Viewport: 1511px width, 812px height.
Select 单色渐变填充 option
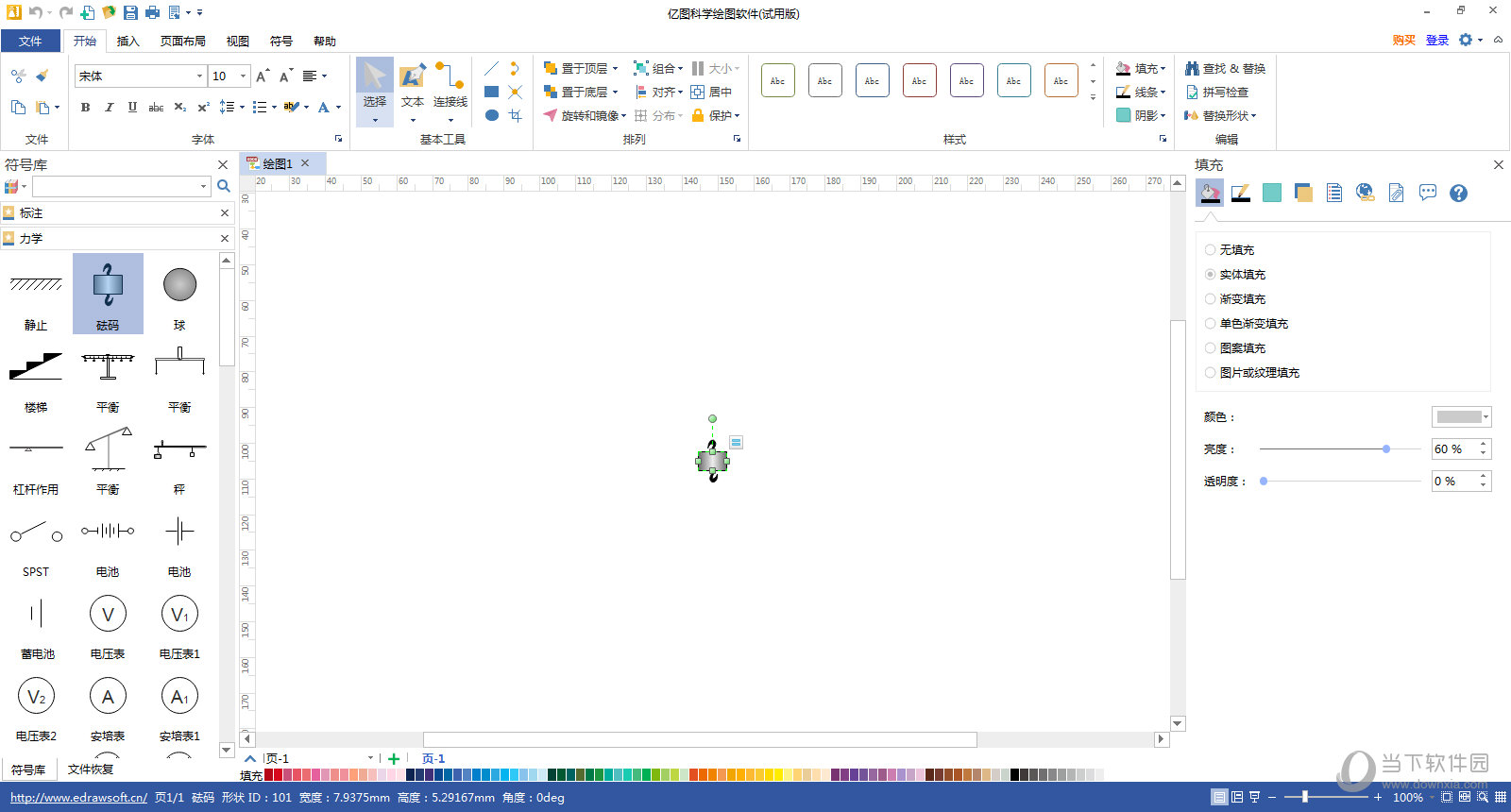[1246, 324]
